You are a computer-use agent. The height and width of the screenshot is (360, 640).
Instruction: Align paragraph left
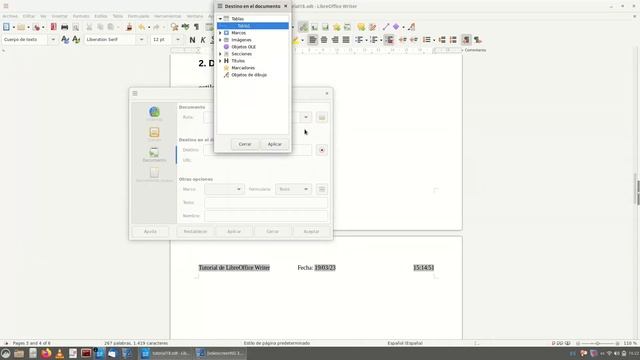313,40
